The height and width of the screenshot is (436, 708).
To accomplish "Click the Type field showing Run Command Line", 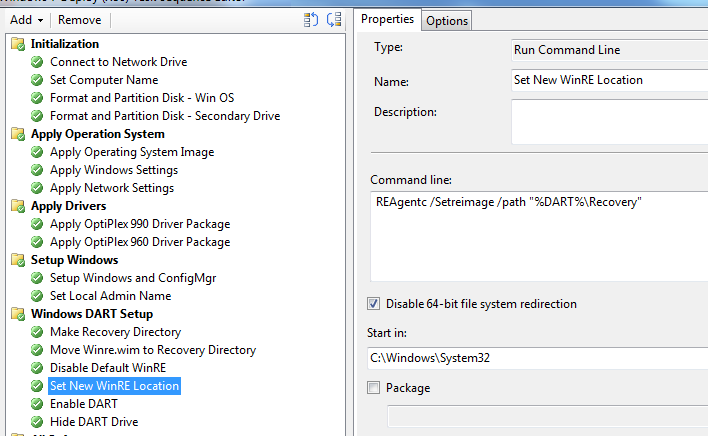I will [x=610, y=50].
